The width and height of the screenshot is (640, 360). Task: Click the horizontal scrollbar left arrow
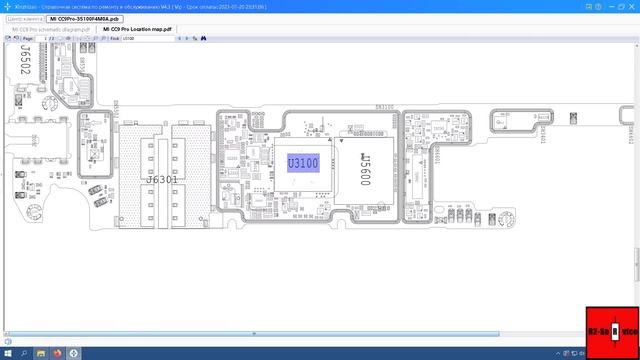click(6, 334)
